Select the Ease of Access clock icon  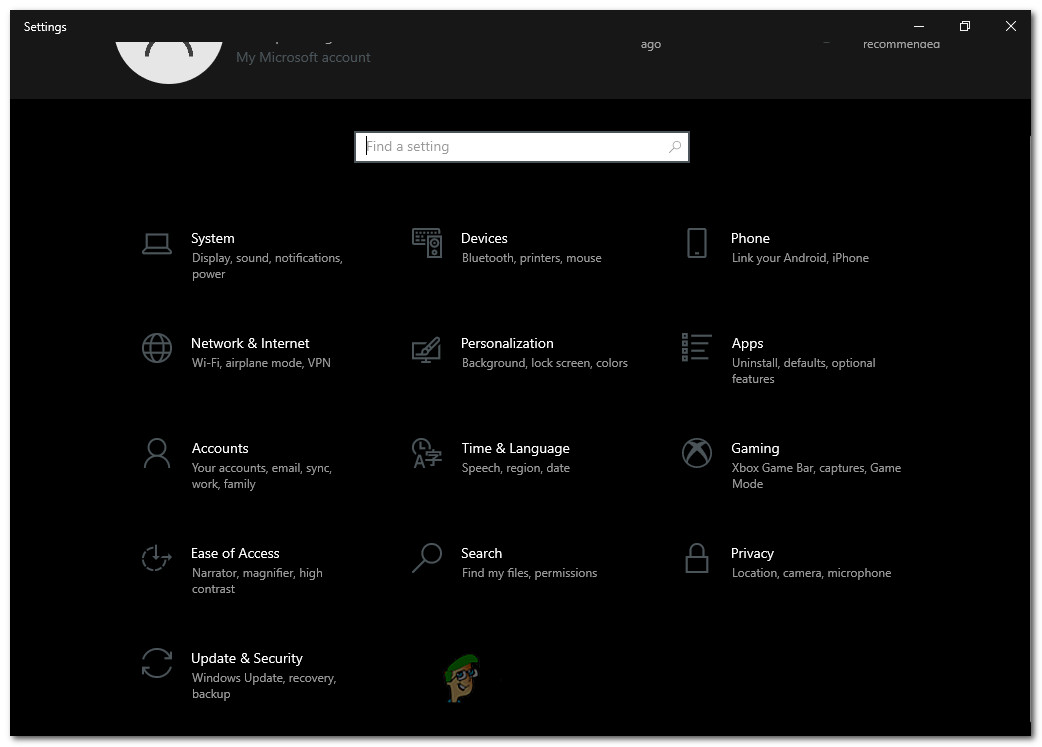tap(156, 558)
